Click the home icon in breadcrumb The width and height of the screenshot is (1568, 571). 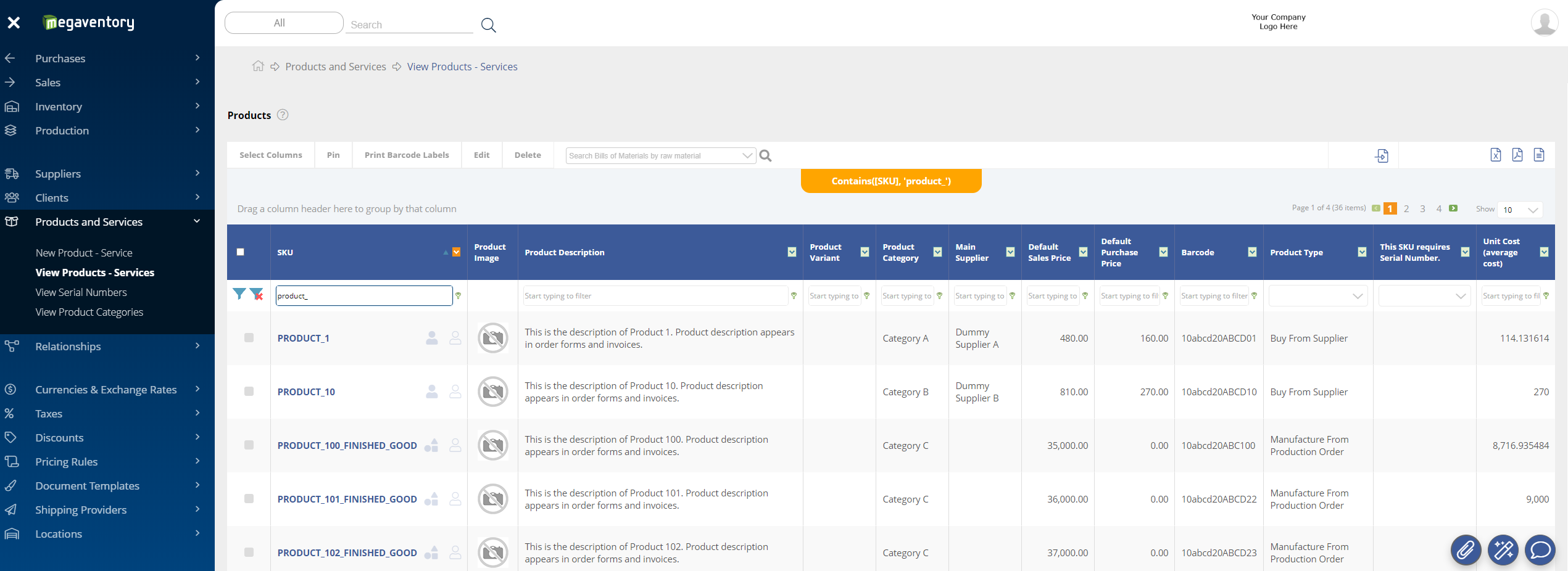258,66
